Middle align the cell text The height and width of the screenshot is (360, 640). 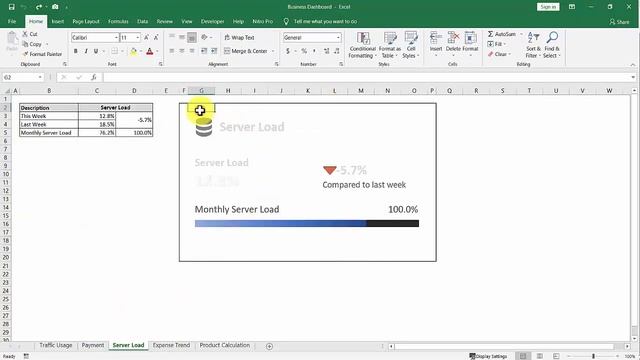182,37
